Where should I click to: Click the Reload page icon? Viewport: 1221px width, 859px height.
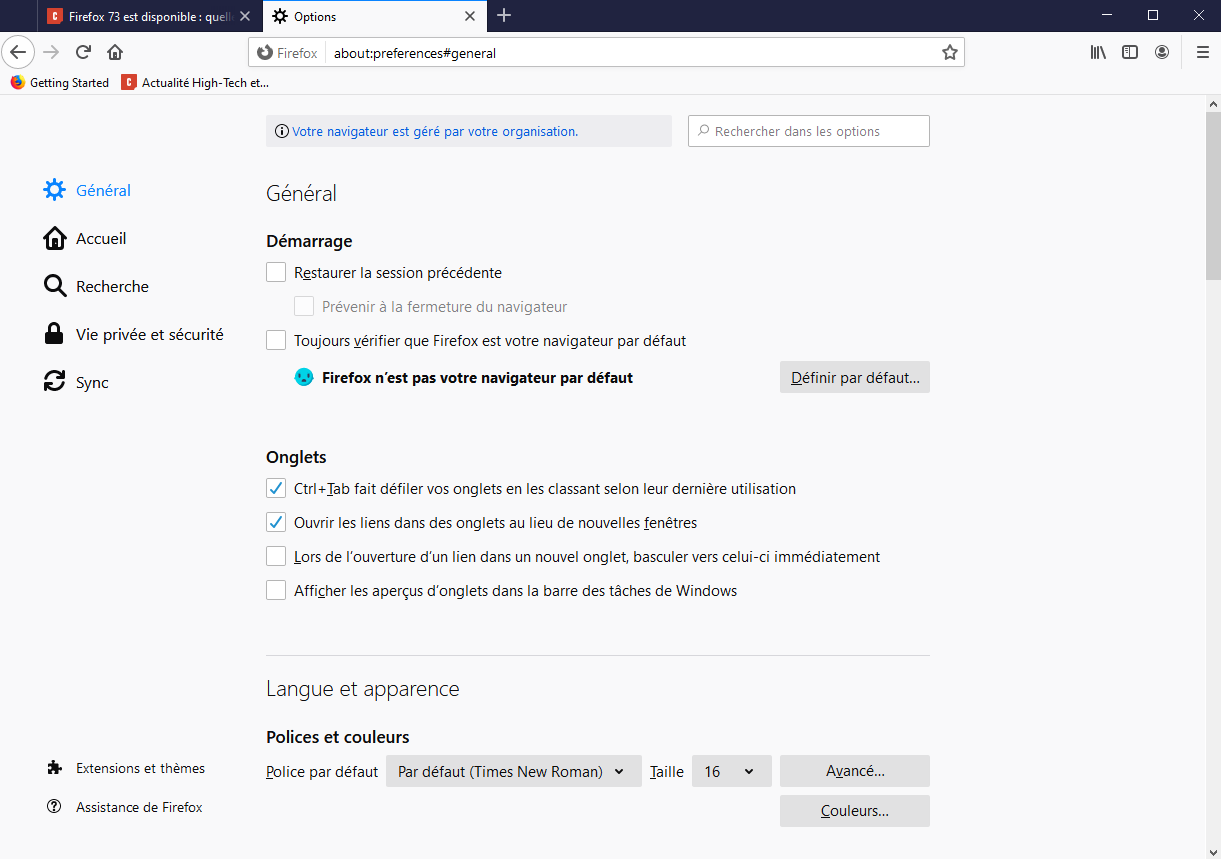coord(84,52)
